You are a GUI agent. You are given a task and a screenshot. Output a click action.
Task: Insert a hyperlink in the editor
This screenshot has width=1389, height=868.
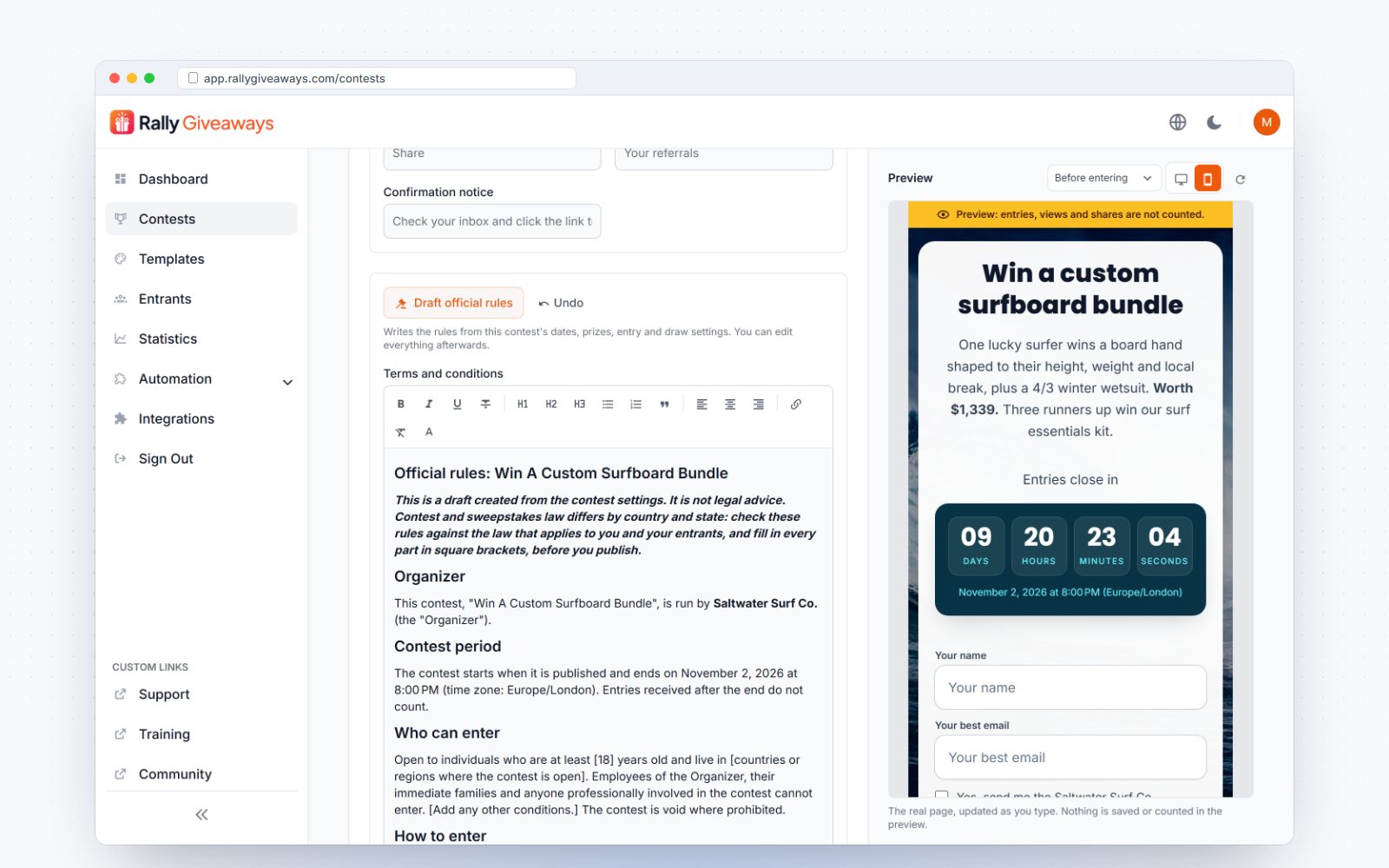tap(796, 404)
